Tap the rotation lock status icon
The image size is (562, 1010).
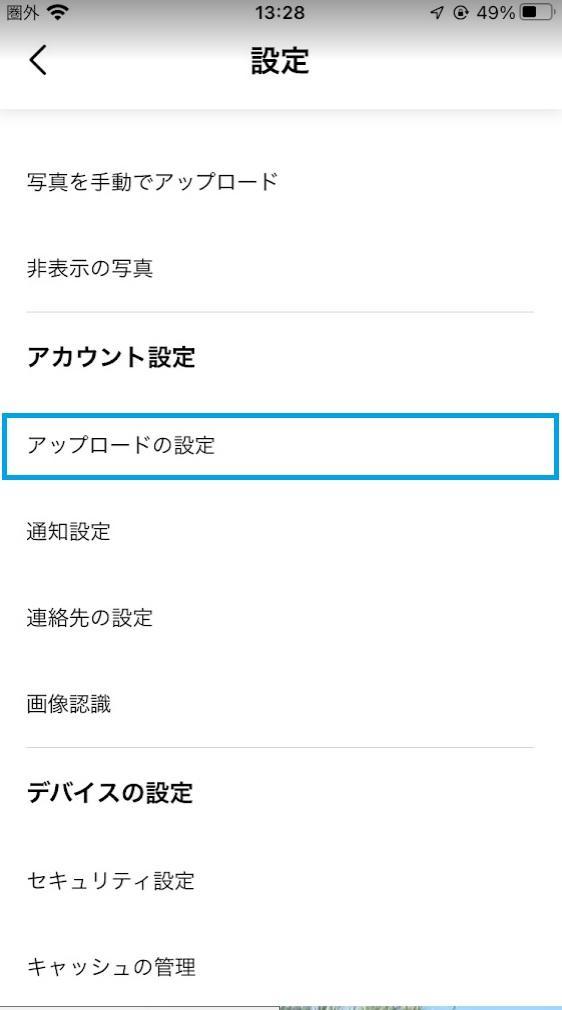(x=460, y=12)
